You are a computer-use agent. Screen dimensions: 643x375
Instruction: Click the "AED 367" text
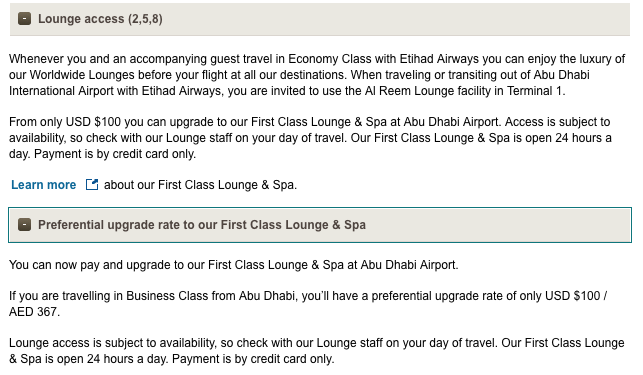click(x=34, y=312)
